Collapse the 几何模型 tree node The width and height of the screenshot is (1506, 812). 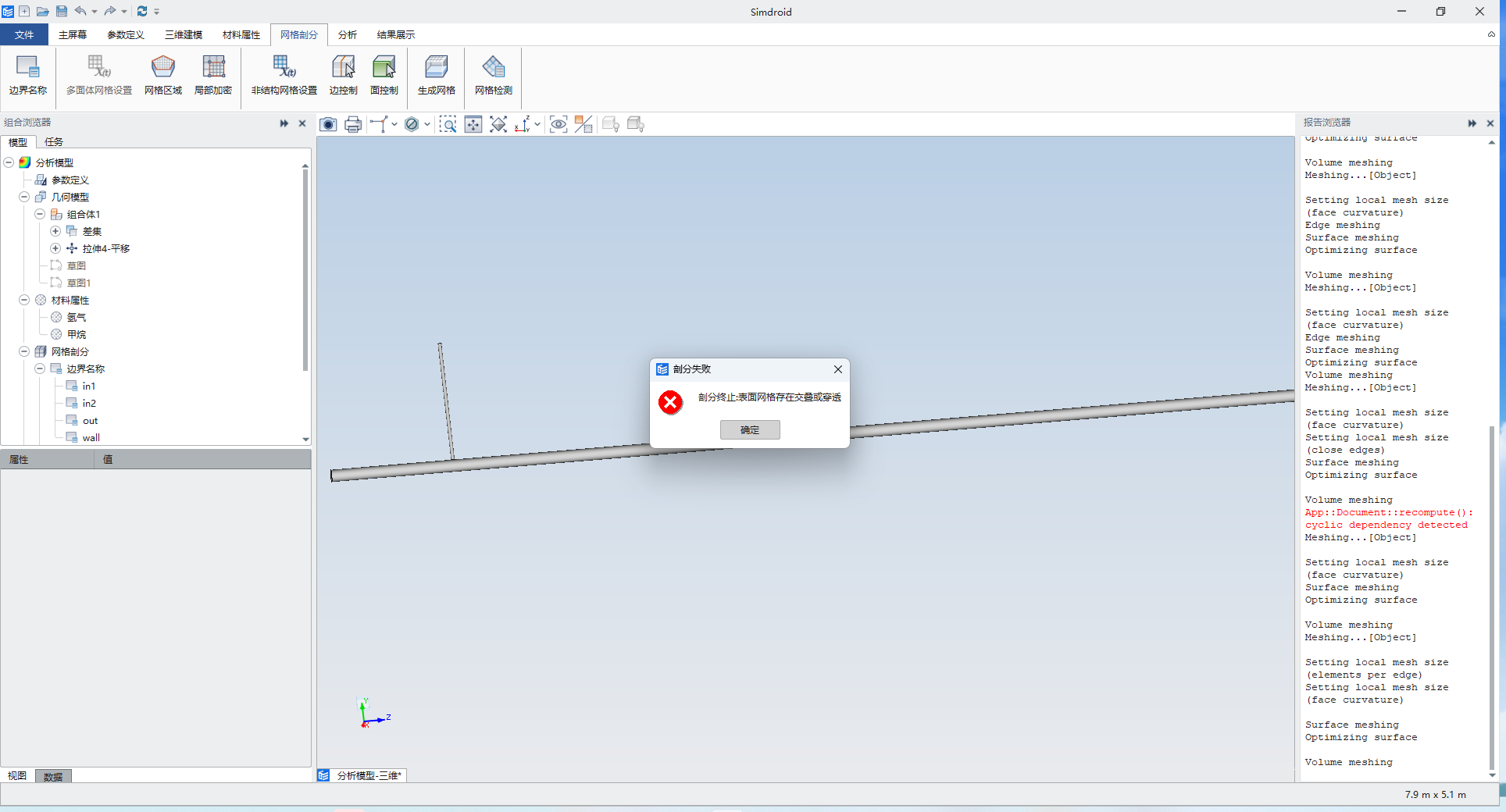tap(24, 197)
